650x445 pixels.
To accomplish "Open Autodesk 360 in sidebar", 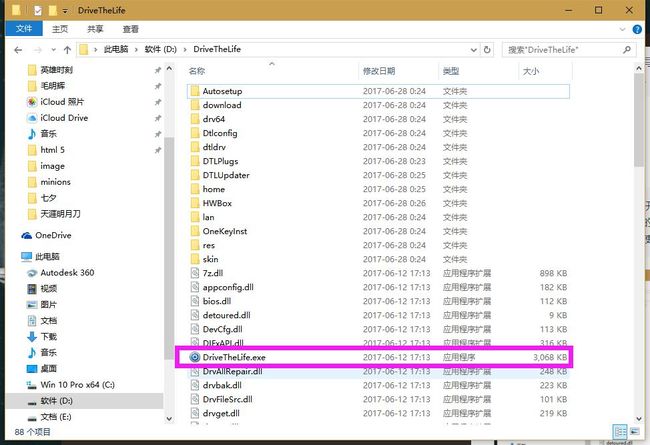I will tap(61, 272).
